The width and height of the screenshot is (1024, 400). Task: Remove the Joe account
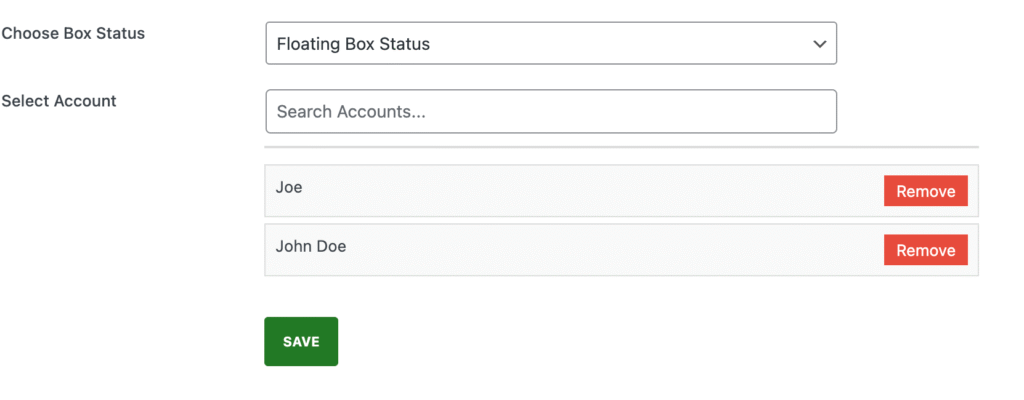(x=925, y=191)
